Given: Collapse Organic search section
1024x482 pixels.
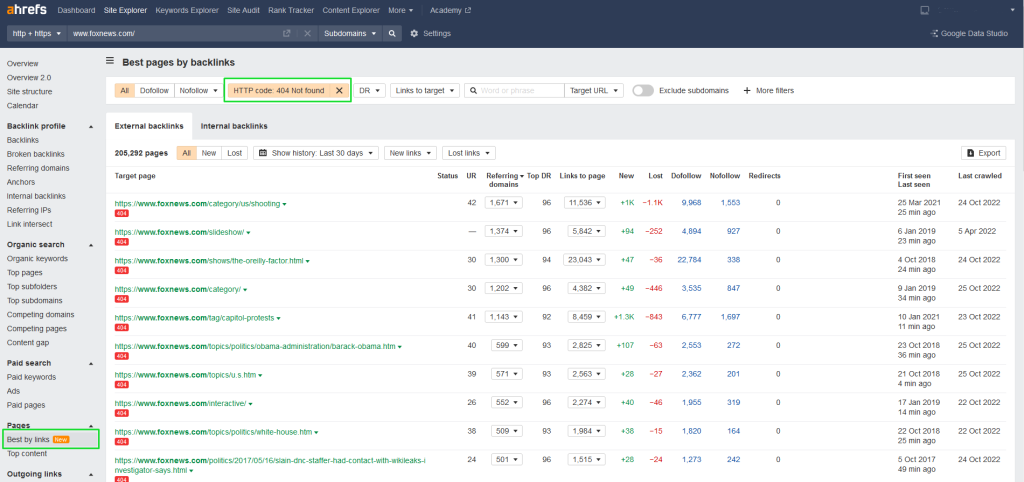Looking at the screenshot, I should click(91, 245).
